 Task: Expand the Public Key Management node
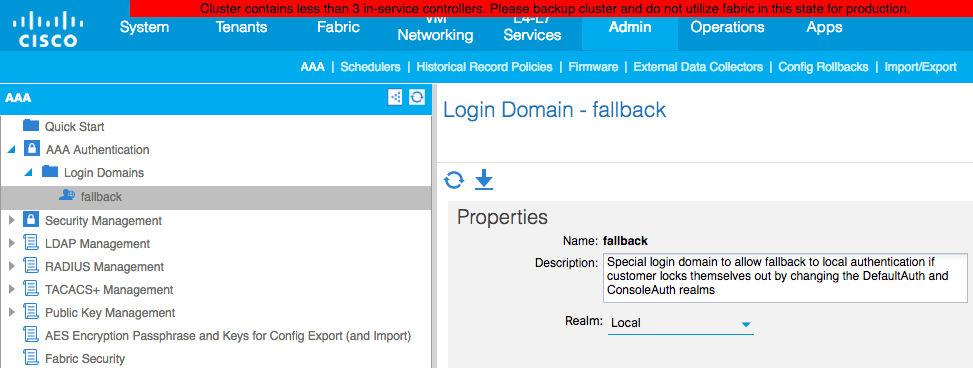(x=11, y=313)
